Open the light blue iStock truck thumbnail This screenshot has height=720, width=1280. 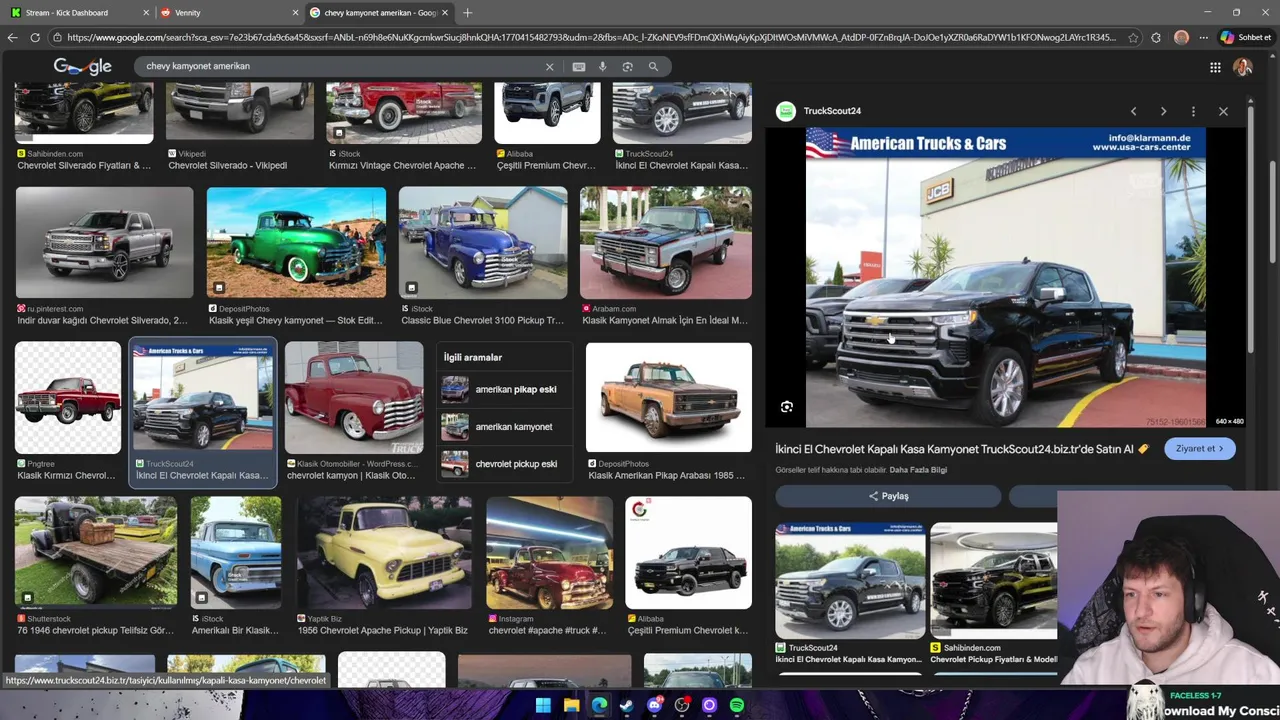[236, 553]
